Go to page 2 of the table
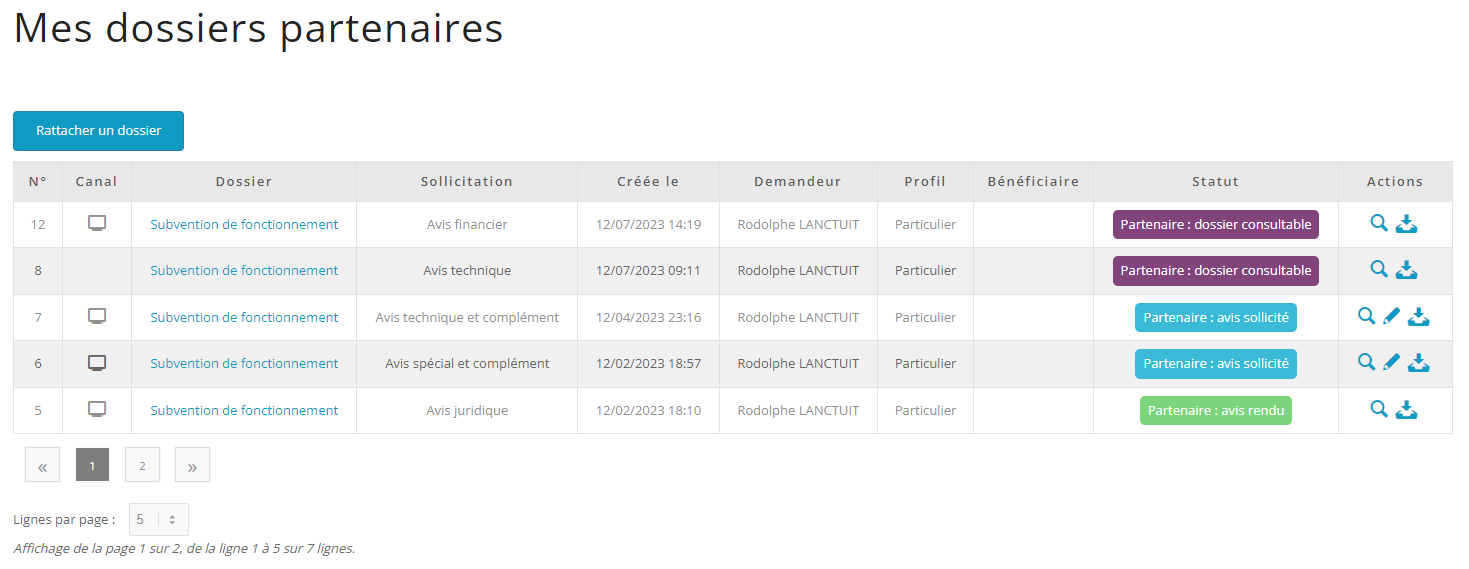1469x569 pixels. (x=142, y=465)
